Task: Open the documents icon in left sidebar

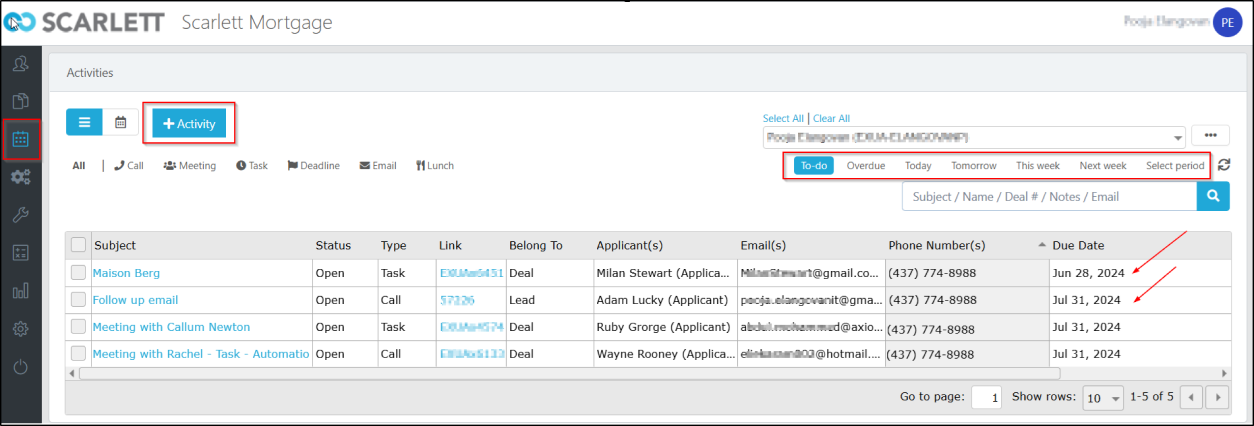Action: tap(20, 101)
